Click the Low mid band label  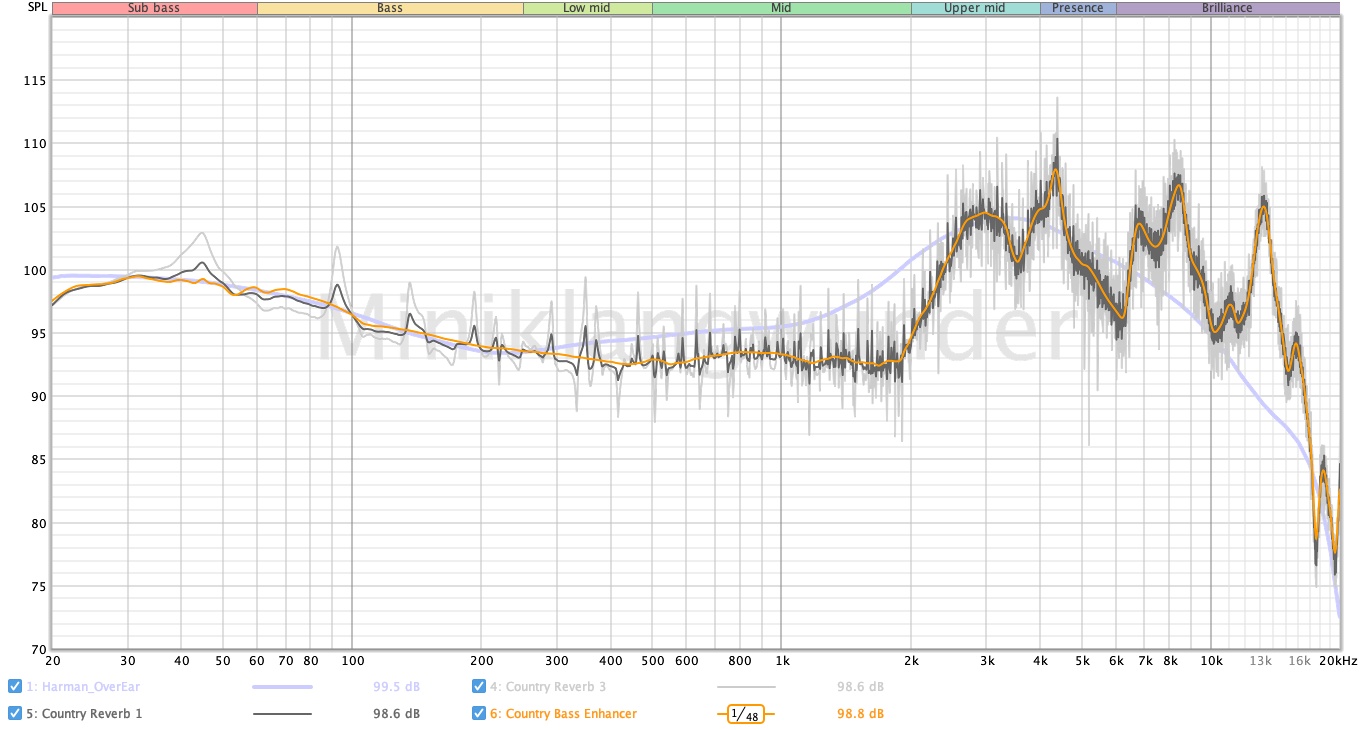click(587, 8)
